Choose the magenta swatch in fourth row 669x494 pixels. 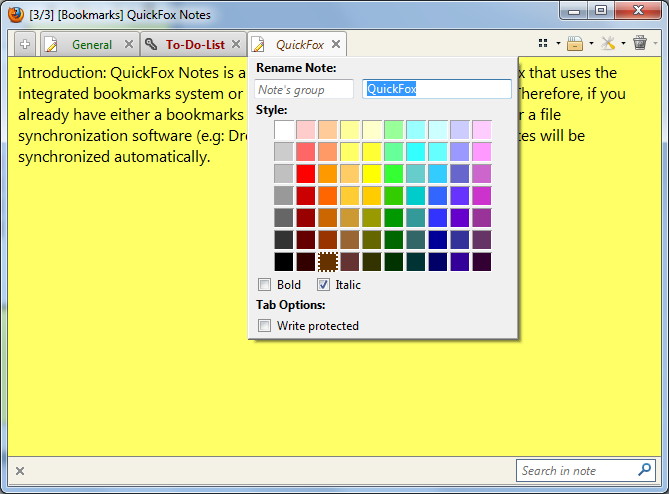point(482,195)
